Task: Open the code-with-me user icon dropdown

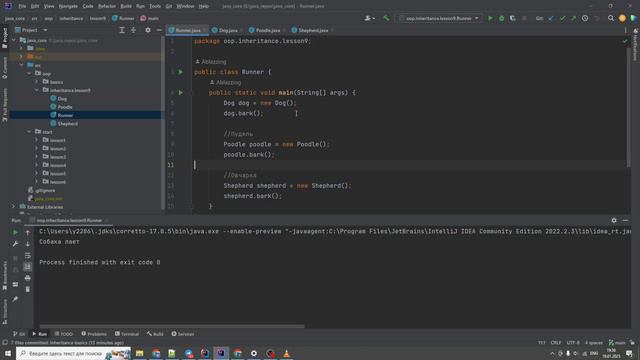Action: (x=370, y=18)
